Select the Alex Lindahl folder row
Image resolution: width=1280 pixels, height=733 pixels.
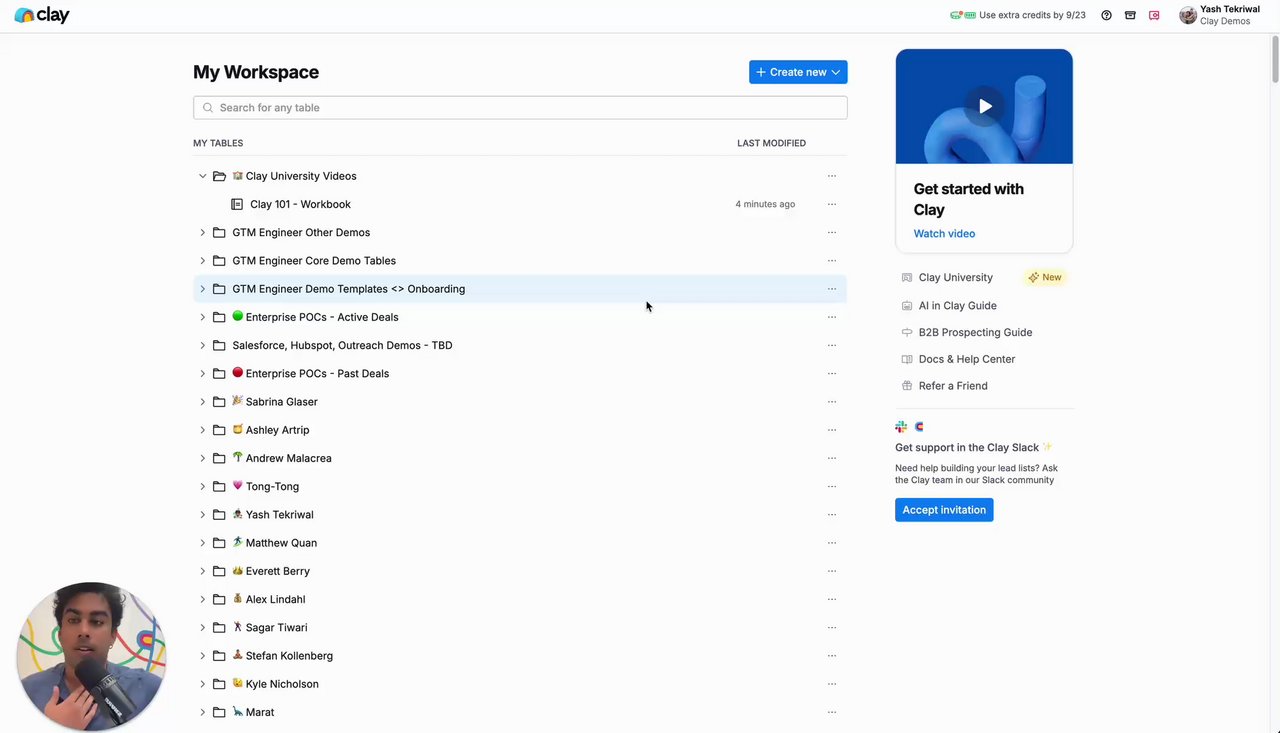pos(520,599)
